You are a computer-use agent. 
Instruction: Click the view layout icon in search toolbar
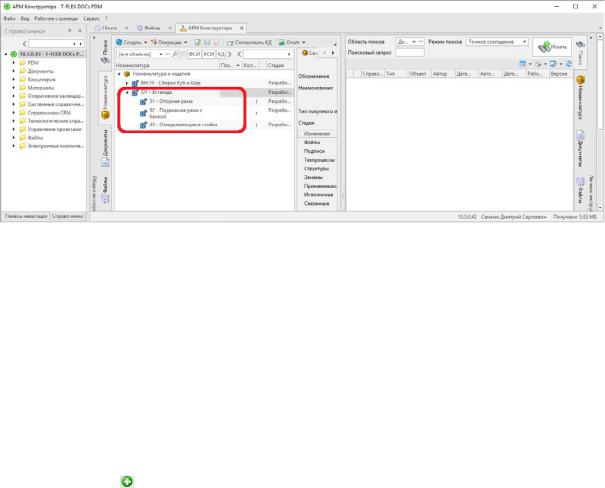522,64
